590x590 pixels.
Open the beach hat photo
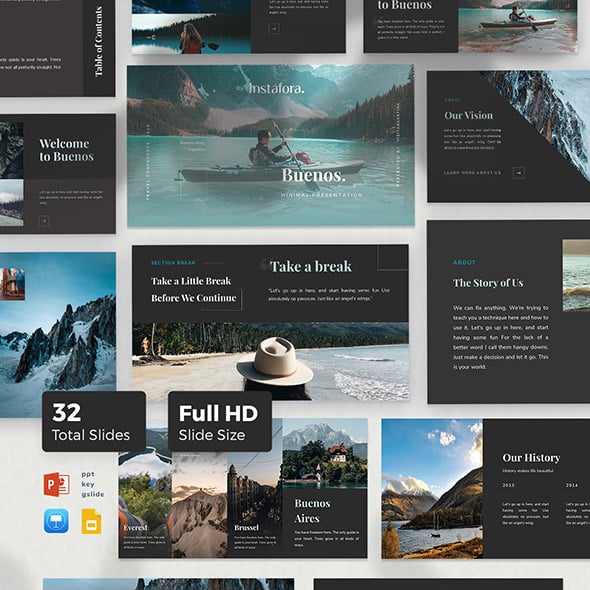point(270,361)
